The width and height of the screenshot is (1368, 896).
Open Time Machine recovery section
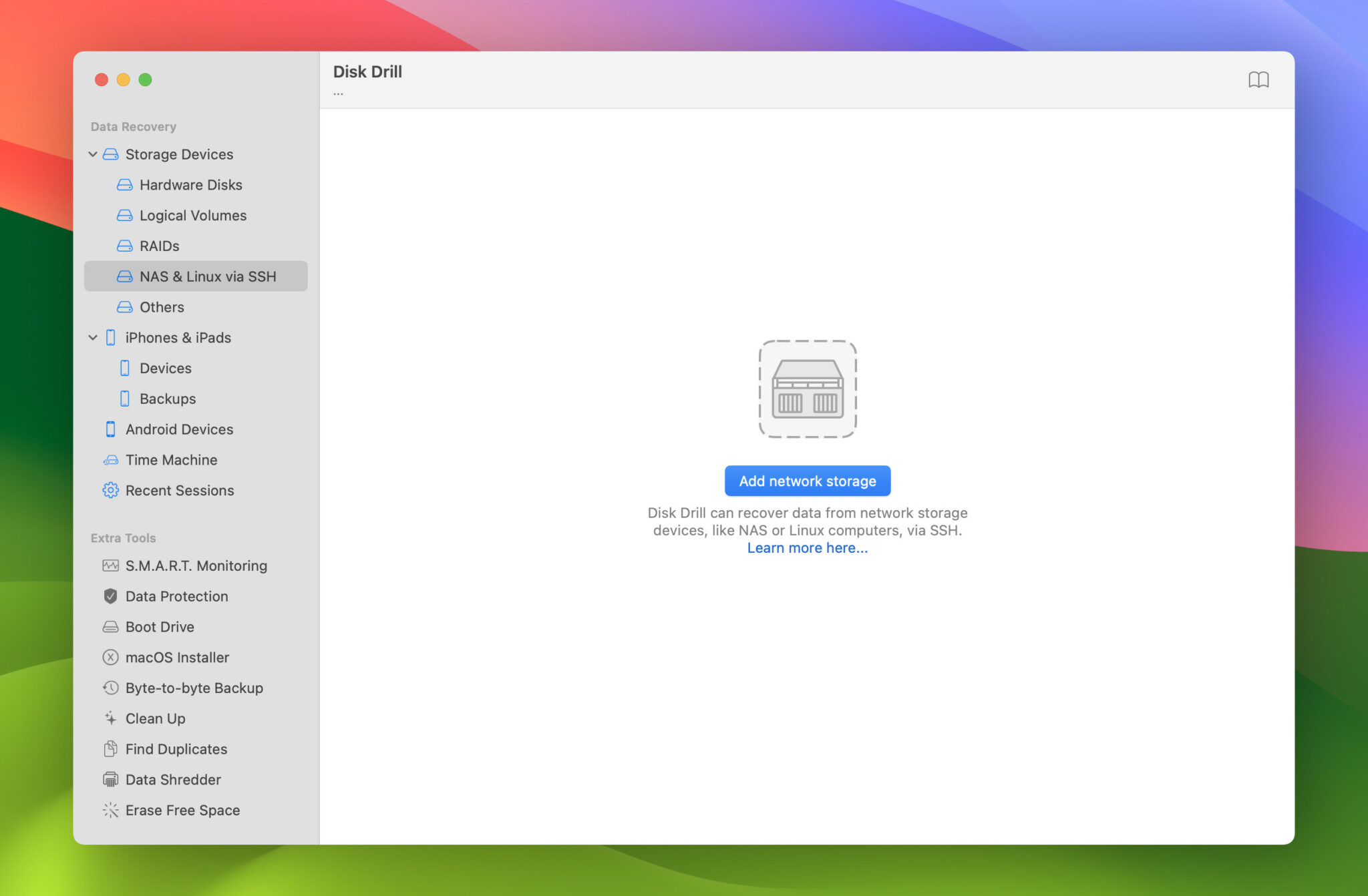(x=171, y=459)
